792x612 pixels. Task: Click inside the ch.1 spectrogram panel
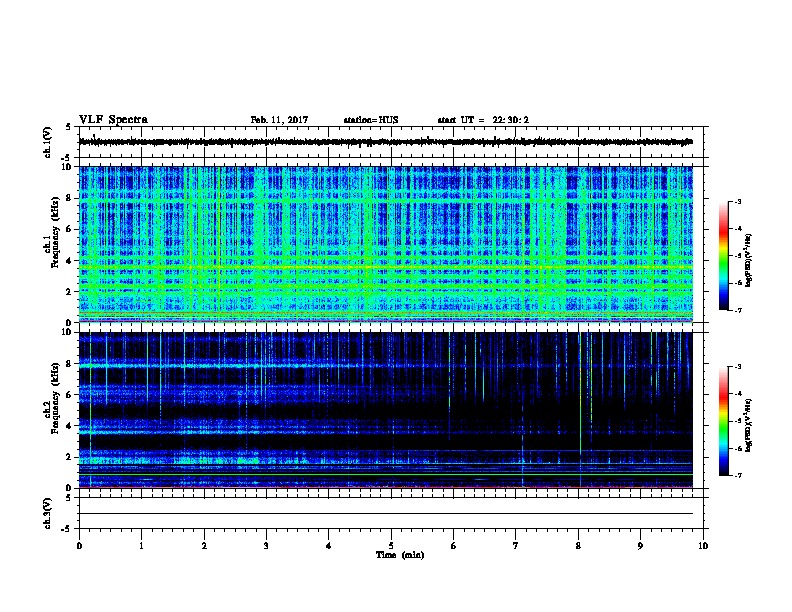coord(386,244)
